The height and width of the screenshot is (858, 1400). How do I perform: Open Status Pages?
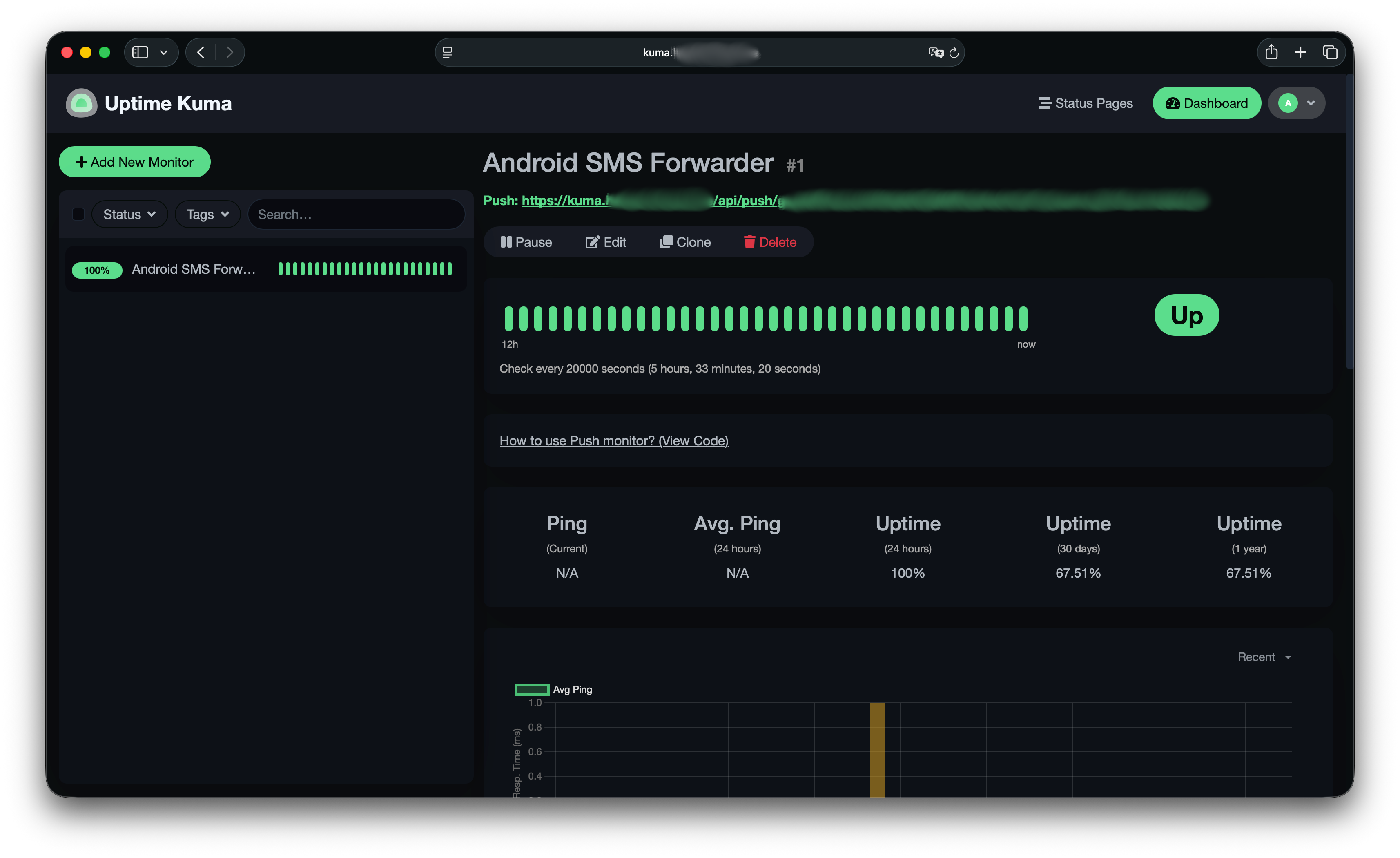click(x=1085, y=103)
